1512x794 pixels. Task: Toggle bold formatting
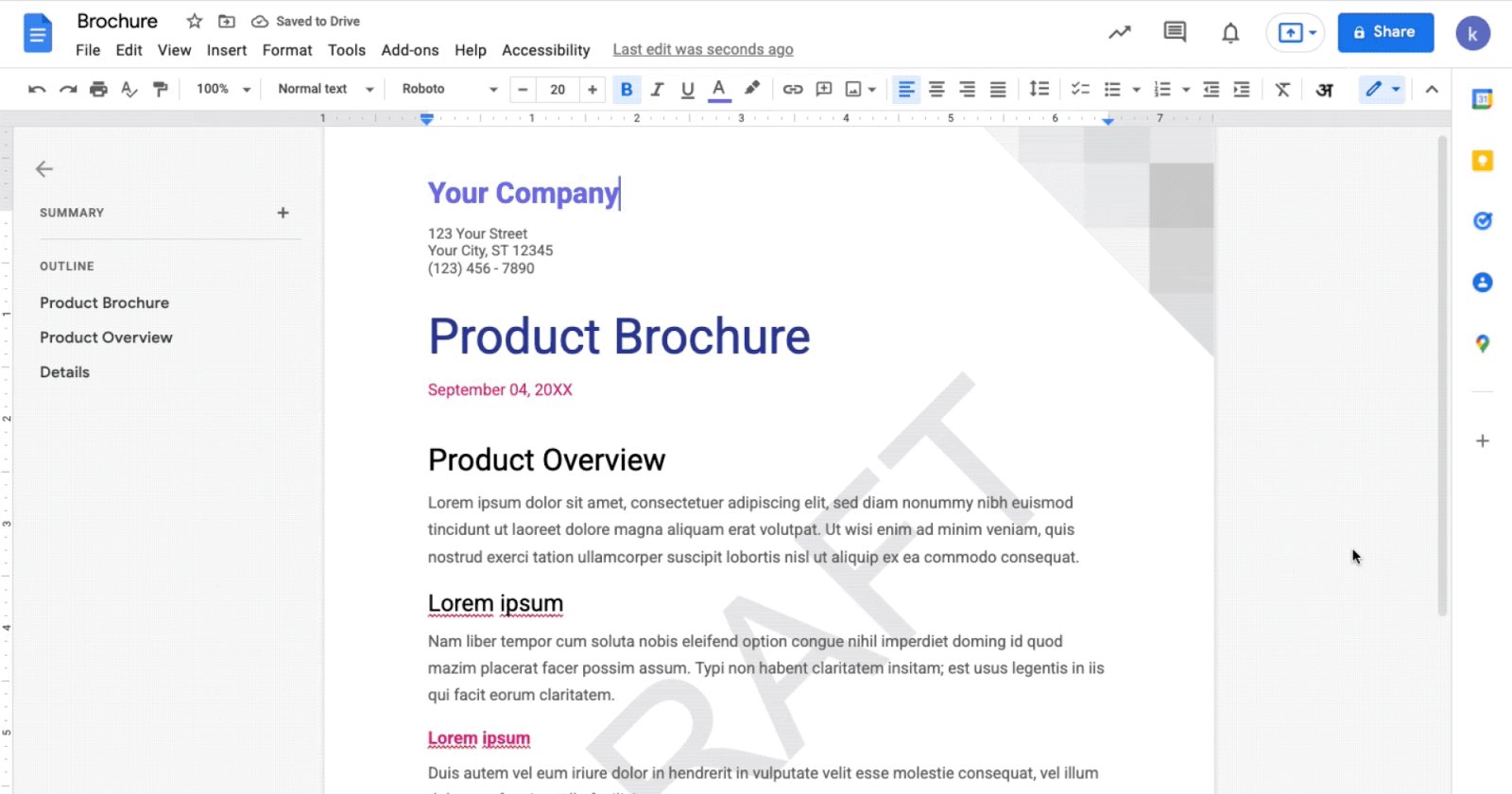coord(626,89)
